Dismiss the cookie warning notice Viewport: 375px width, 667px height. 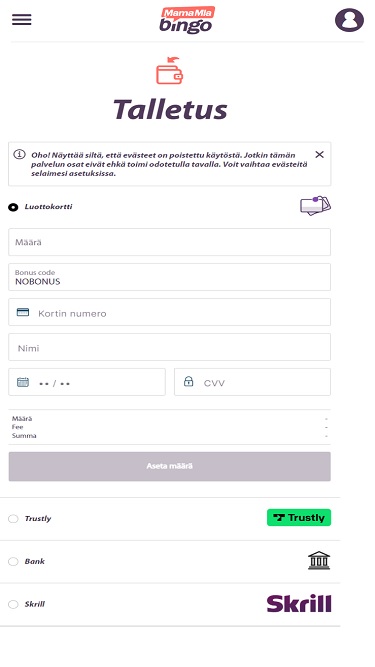pyautogui.click(x=319, y=154)
